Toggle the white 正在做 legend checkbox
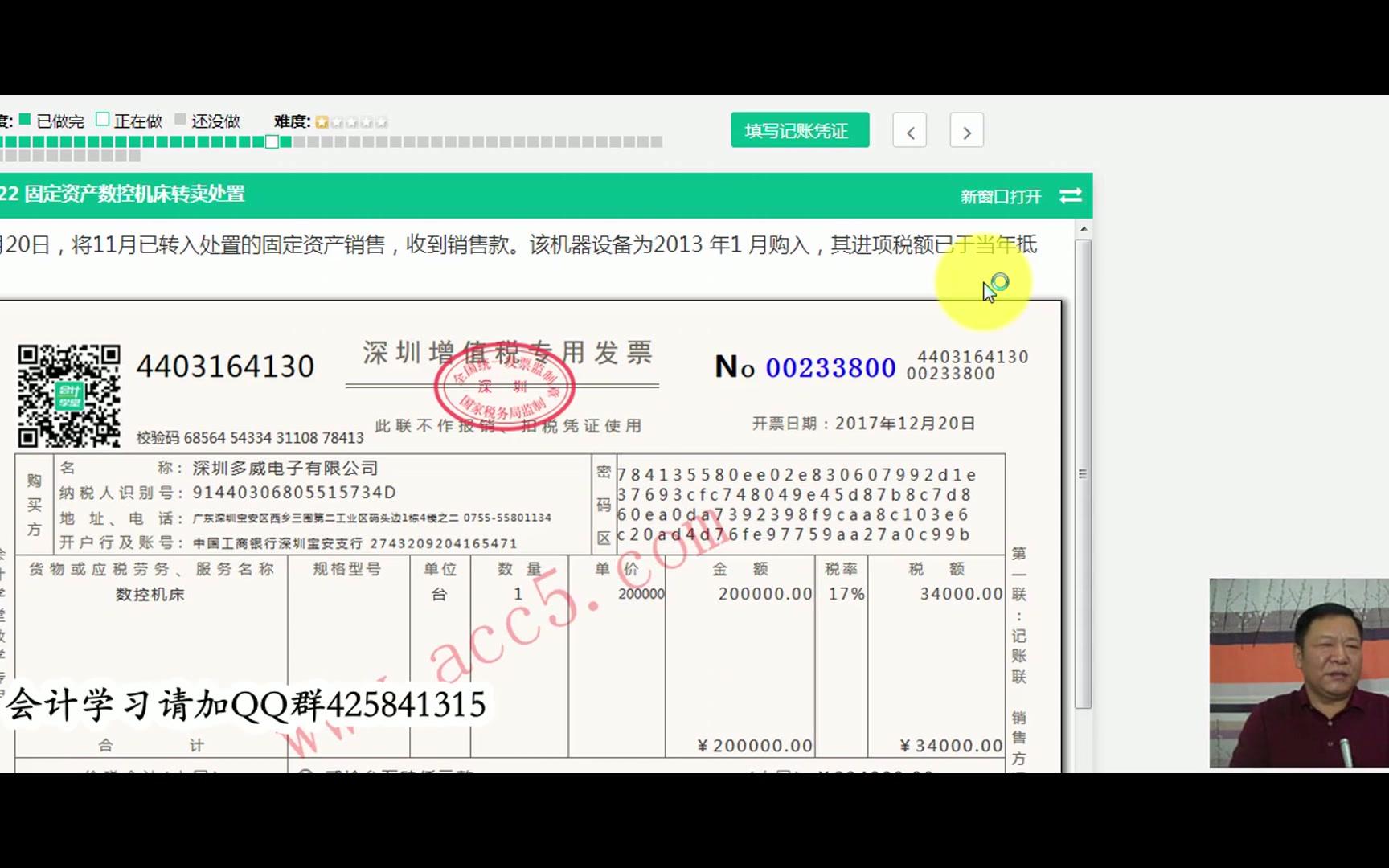 (101, 120)
